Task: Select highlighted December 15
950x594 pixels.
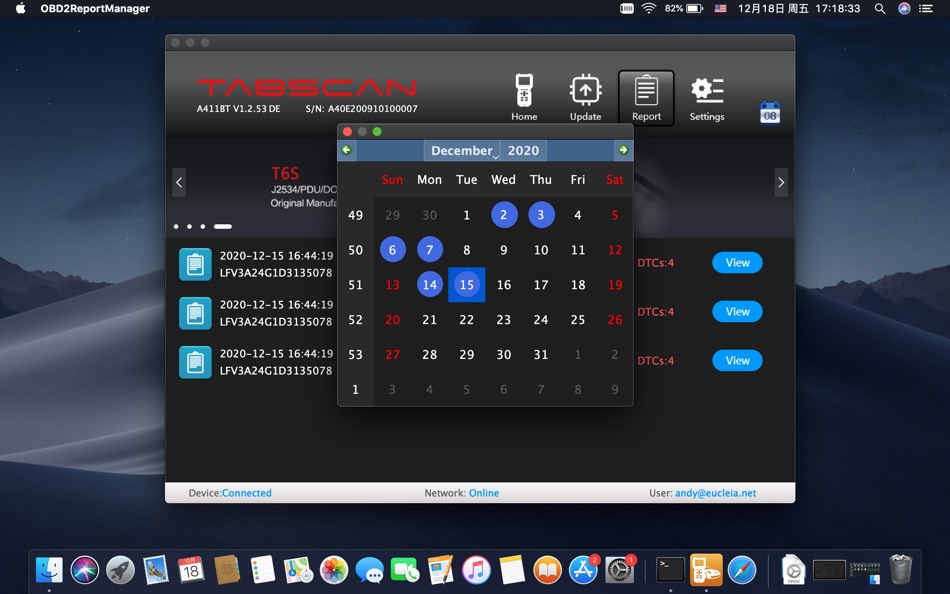Action: click(467, 284)
